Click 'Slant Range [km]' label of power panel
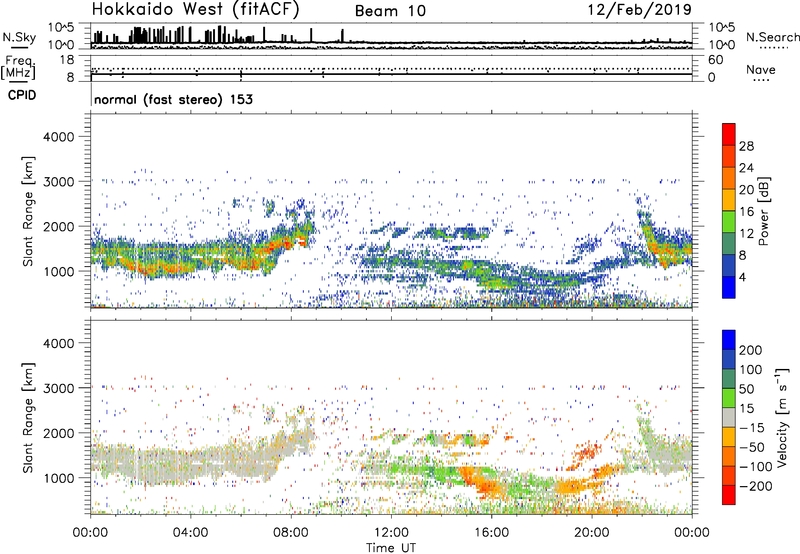800x554 pixels. [x=28, y=211]
